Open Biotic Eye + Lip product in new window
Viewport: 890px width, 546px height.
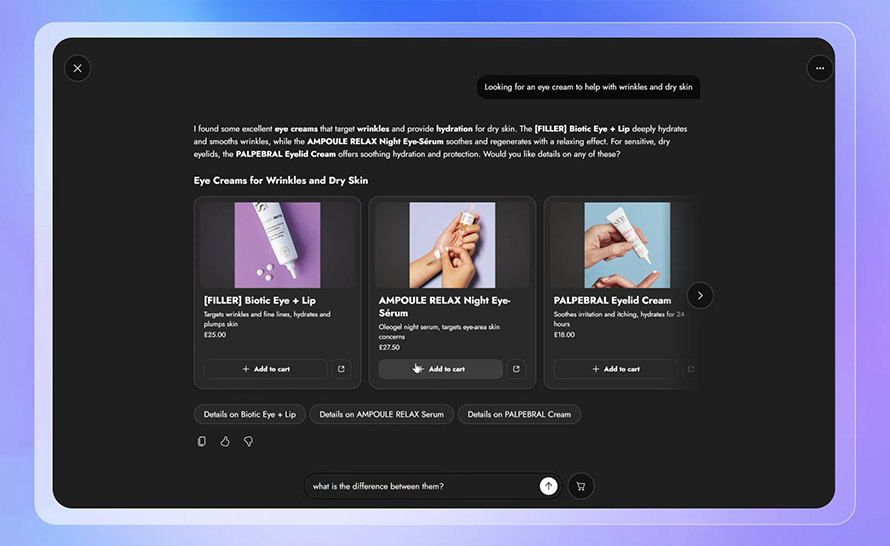tap(341, 369)
